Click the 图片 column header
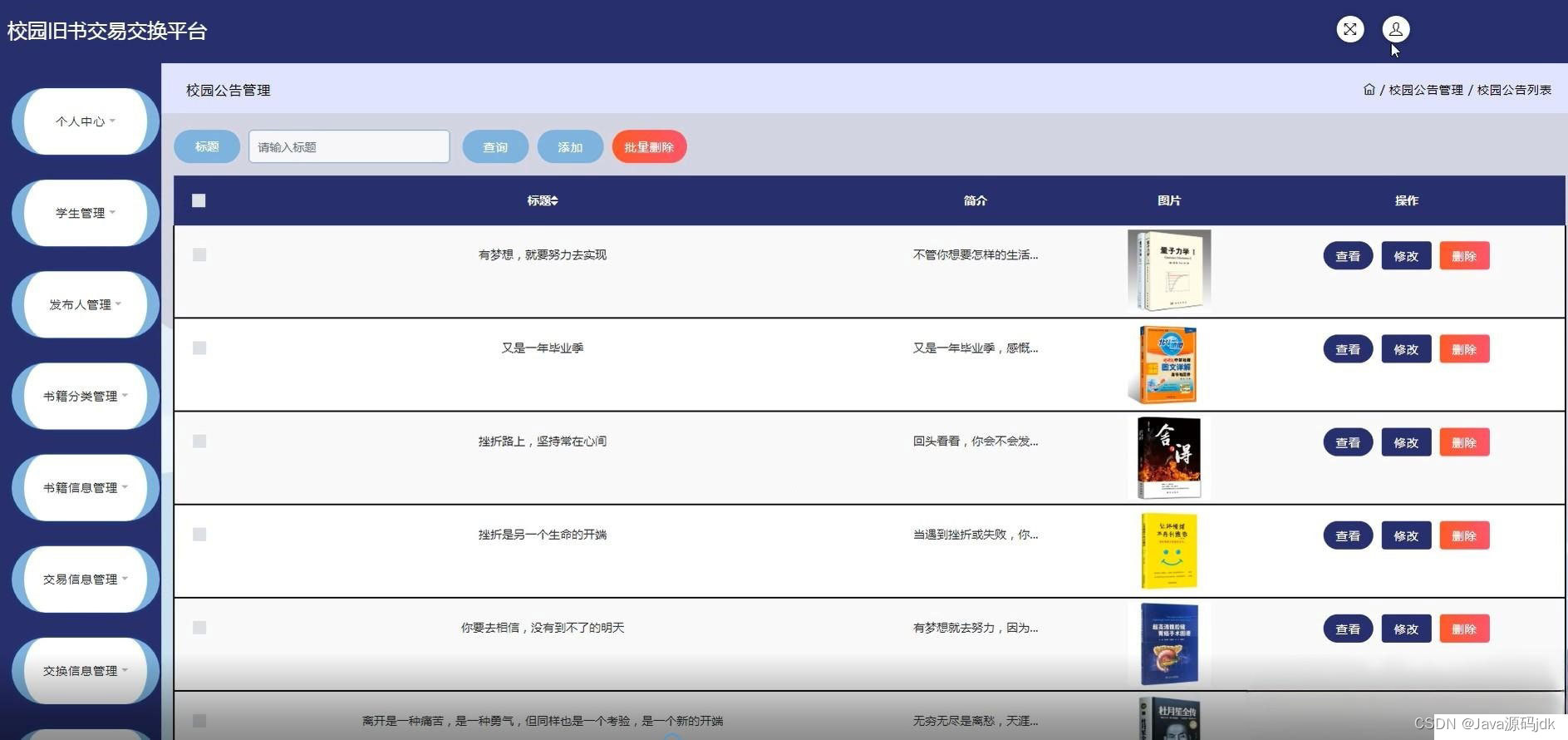The width and height of the screenshot is (1568, 740). click(x=1169, y=200)
